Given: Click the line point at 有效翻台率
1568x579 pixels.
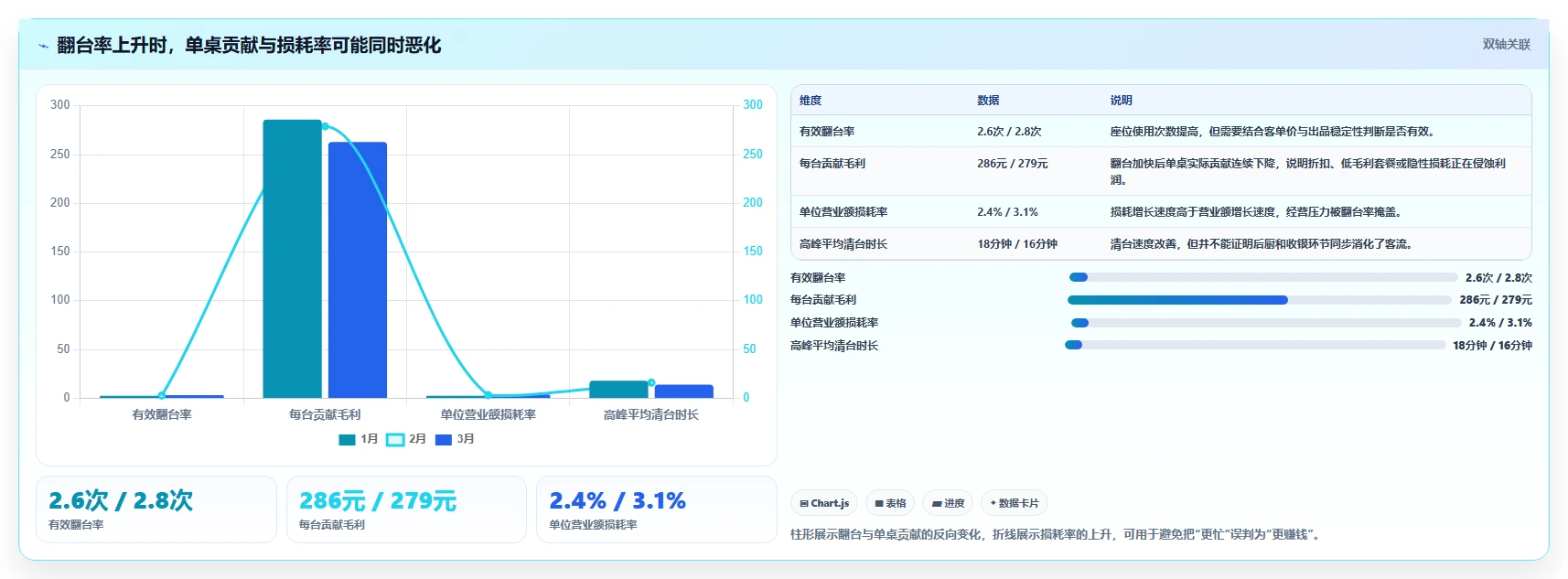Looking at the screenshot, I should [x=162, y=396].
